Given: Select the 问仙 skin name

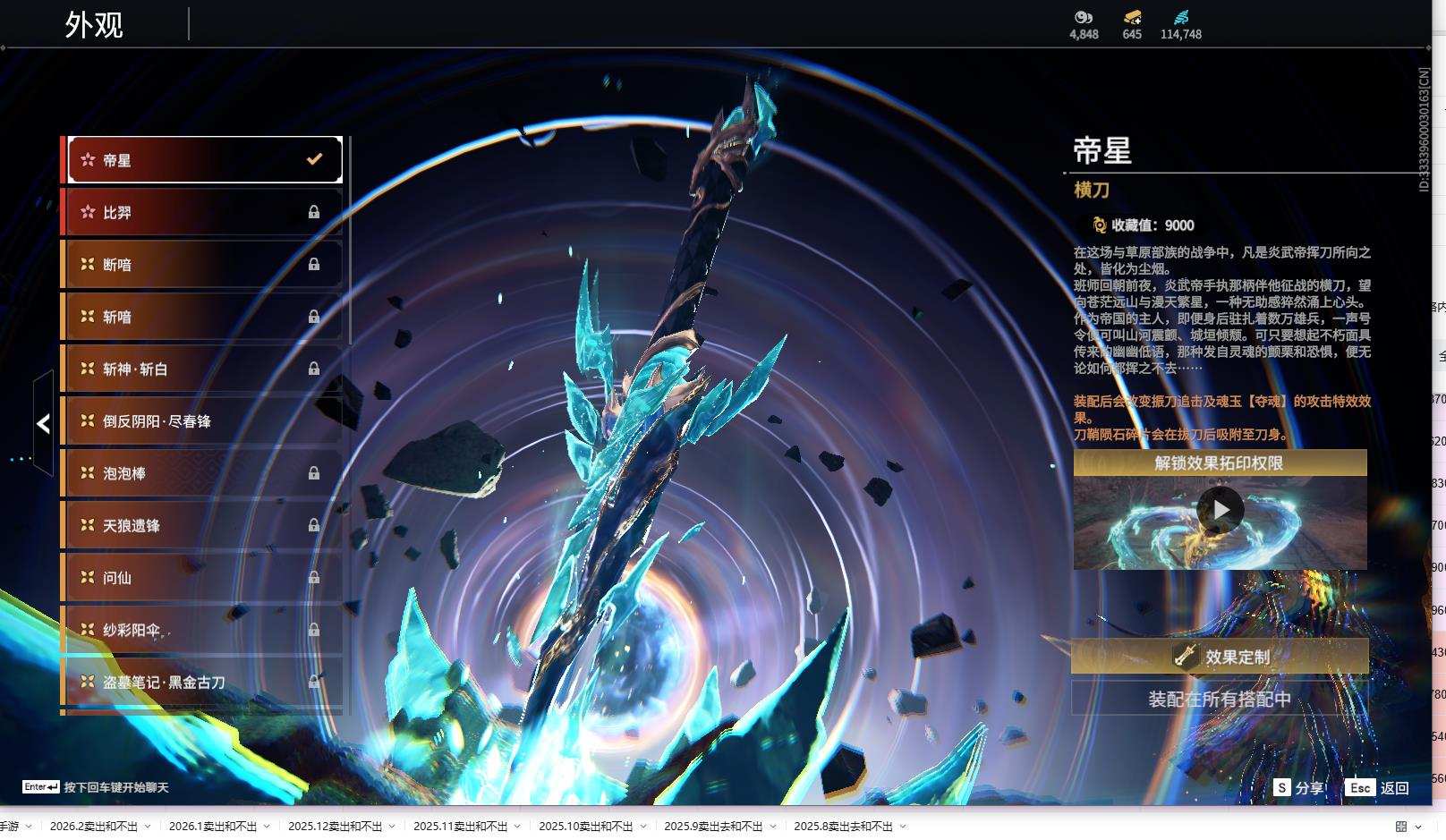Looking at the screenshot, I should click(117, 578).
